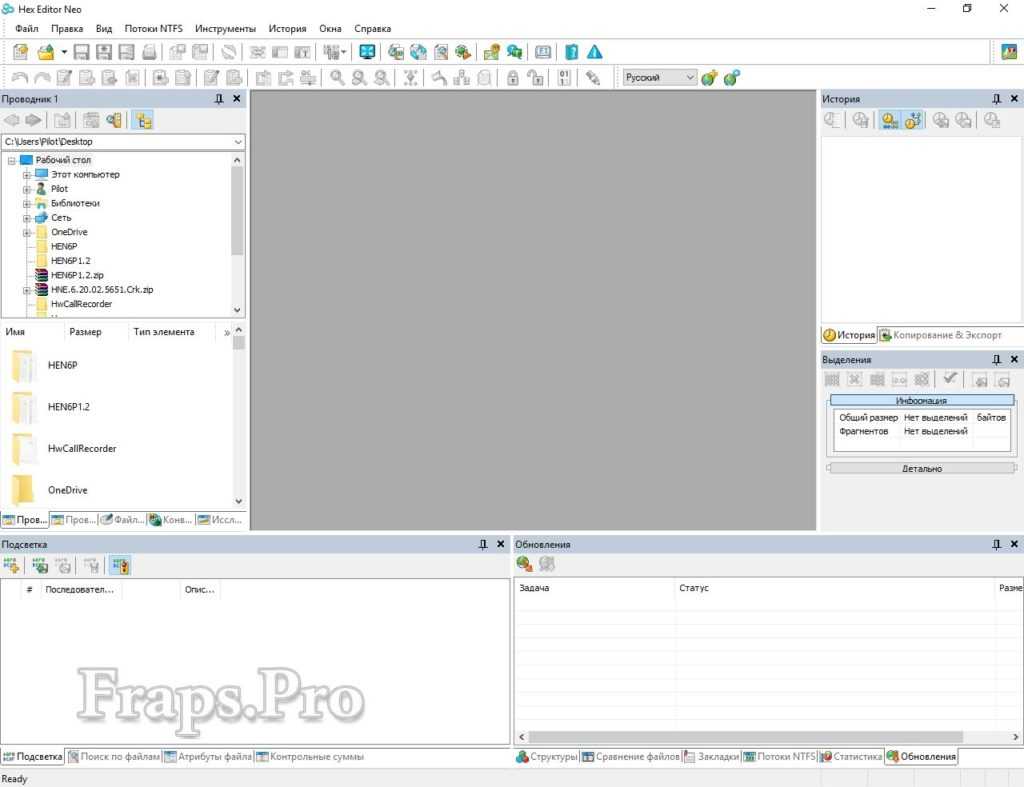Screen dimensions: 1024x787
Task: Expand the Библиотеки tree node
Action: coord(27,203)
